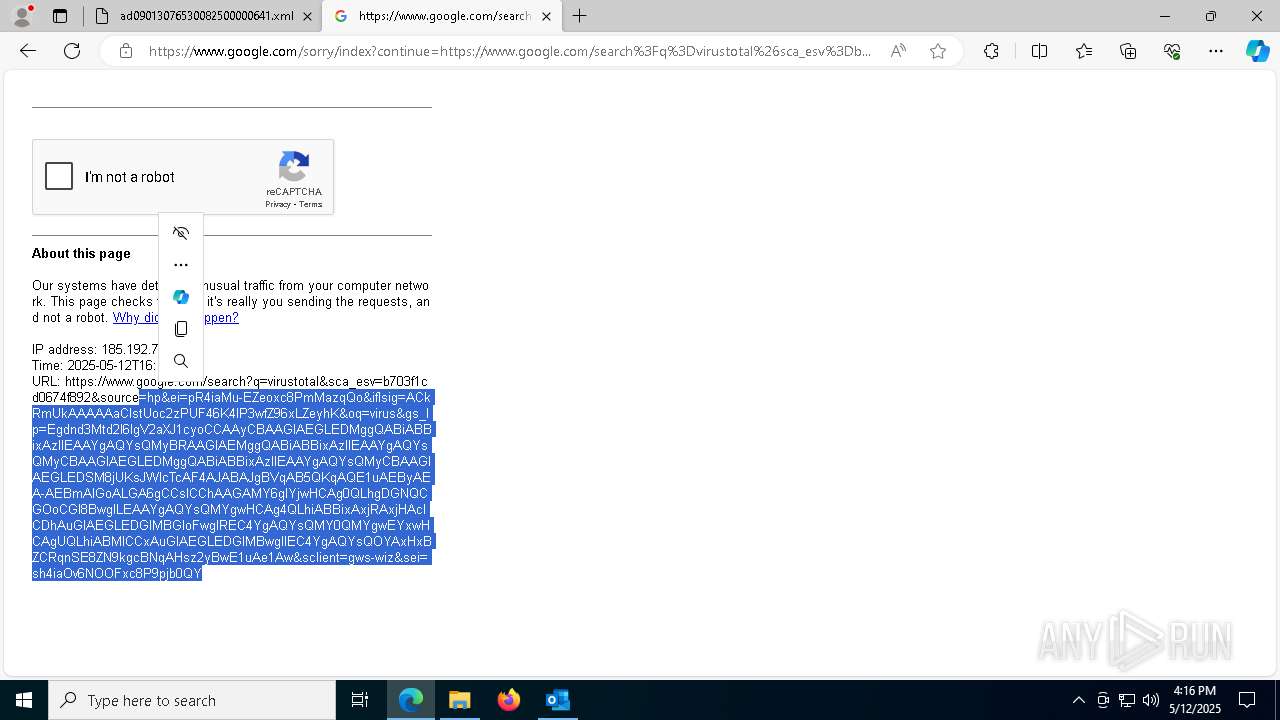Screen dimensions: 1280x720
Task: Go back to the previous page
Action: 28,51
